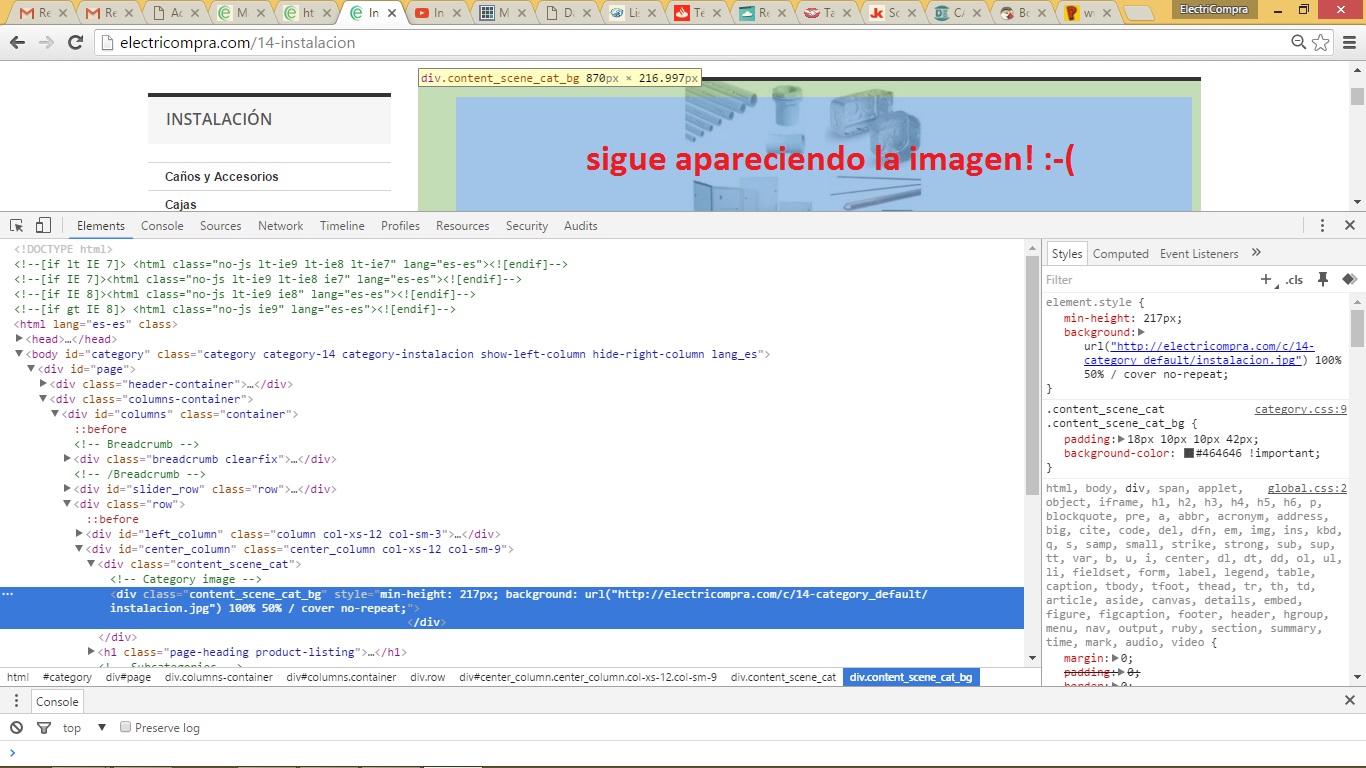Click the Caños y Accesorios category link
The height and width of the screenshot is (768, 1366).
222,177
